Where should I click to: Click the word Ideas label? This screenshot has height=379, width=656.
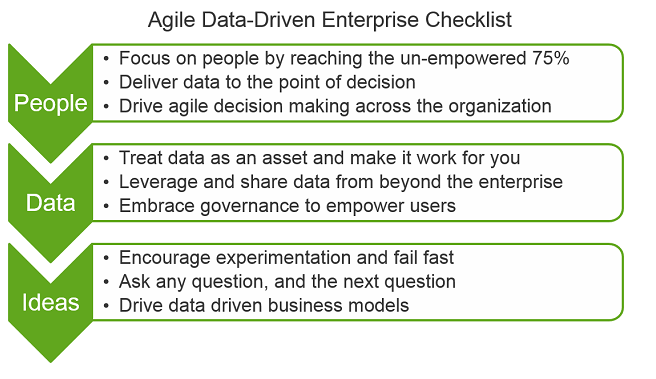[x=51, y=302]
